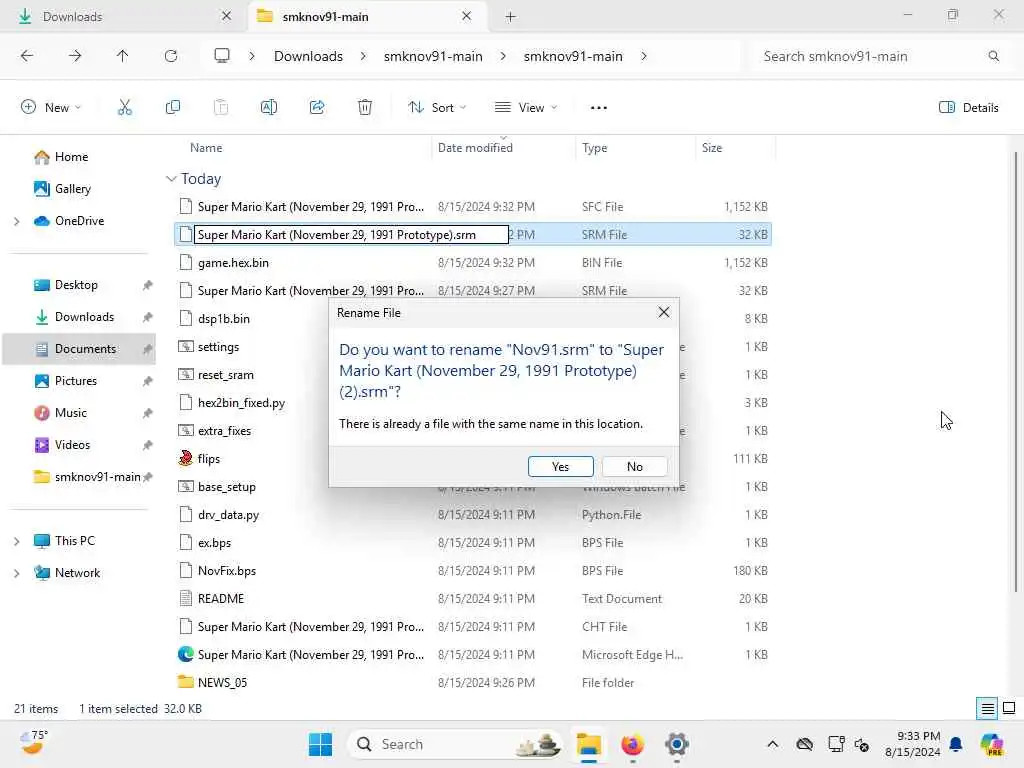Sort by the Date modified column header
Image resolution: width=1024 pixels, height=768 pixels.
(x=475, y=148)
